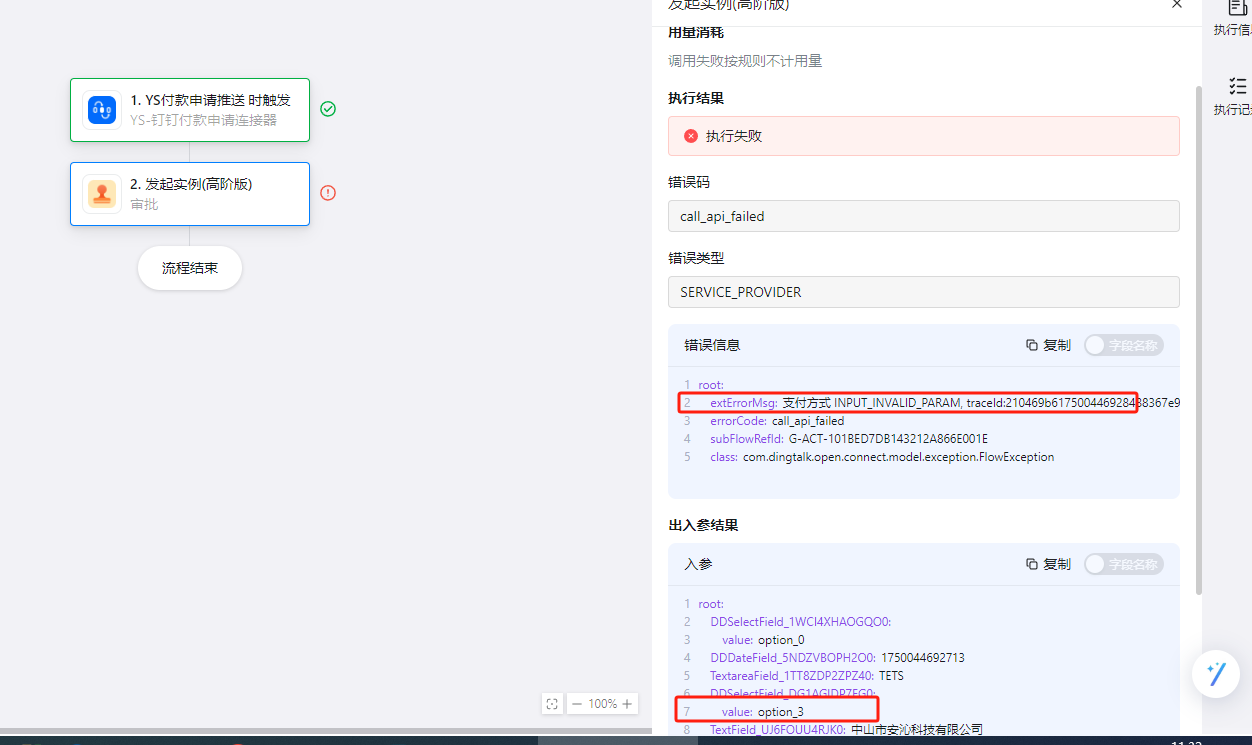1252x745 pixels.
Task: Close the 发起实例(高阶版) detail panel
Action: click(x=1177, y=5)
